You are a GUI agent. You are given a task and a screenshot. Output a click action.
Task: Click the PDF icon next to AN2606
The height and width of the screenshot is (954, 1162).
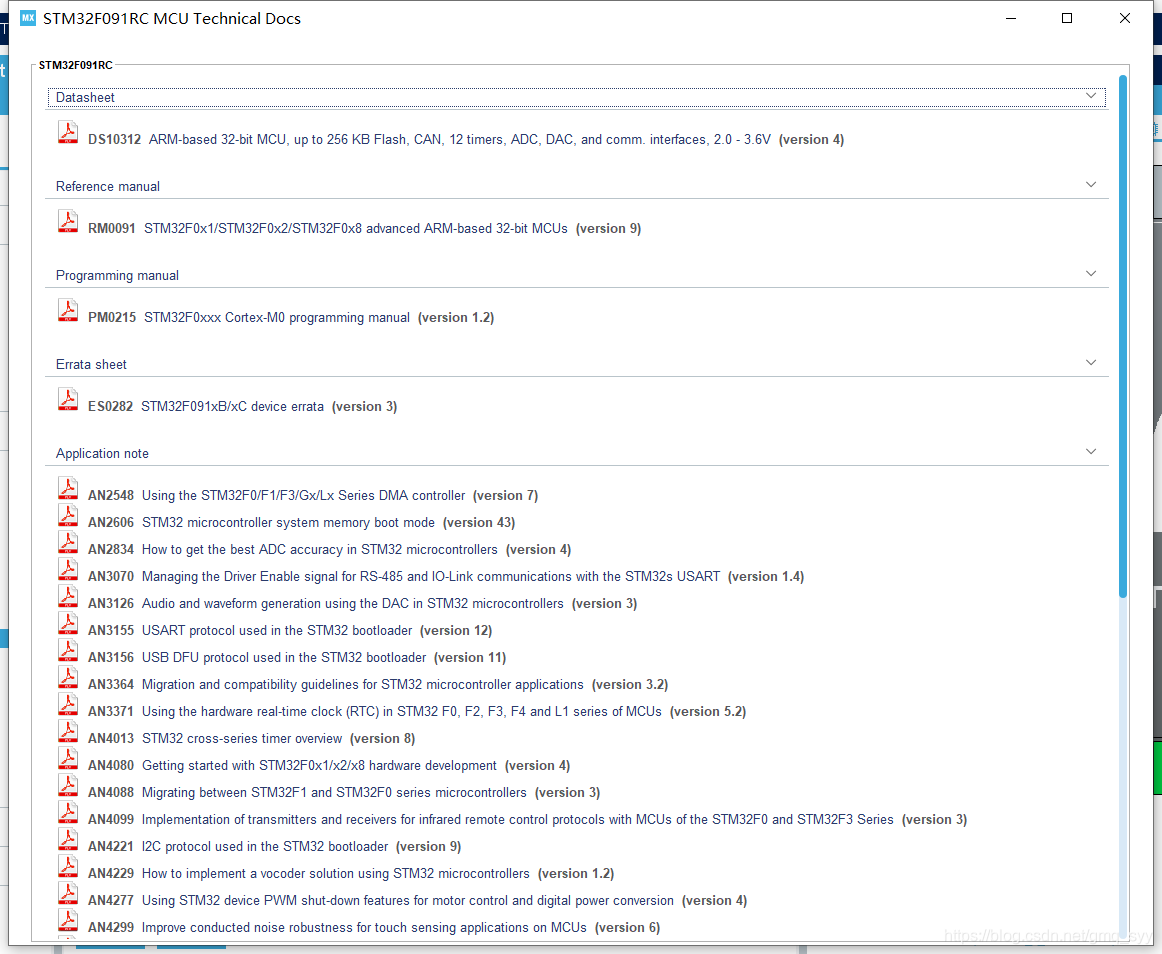point(68,515)
